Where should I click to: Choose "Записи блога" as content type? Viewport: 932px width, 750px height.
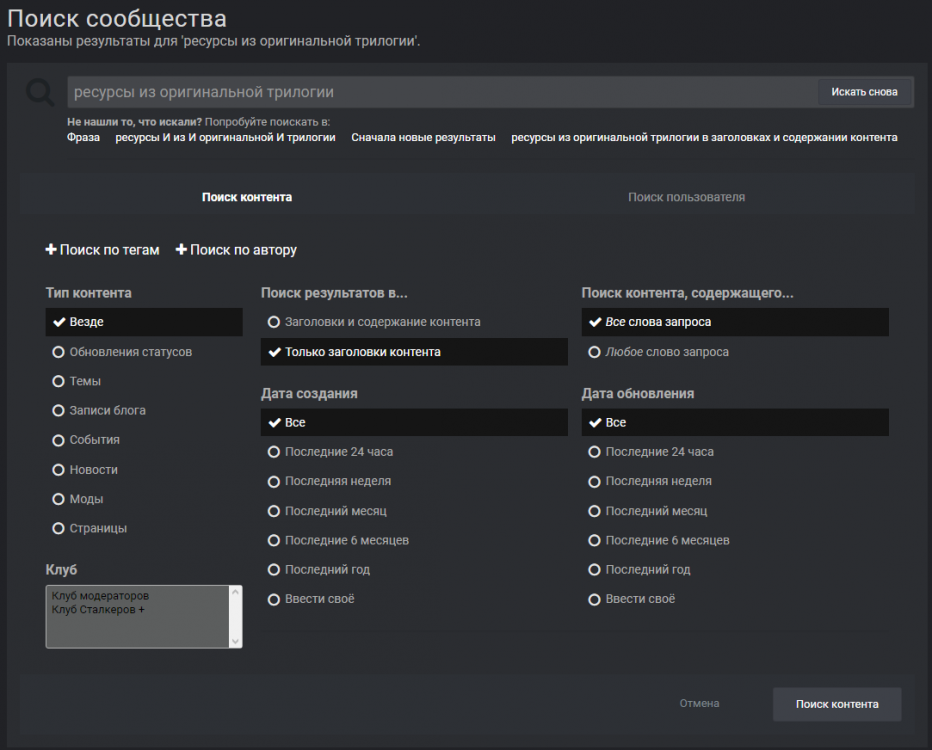click(x=101, y=410)
